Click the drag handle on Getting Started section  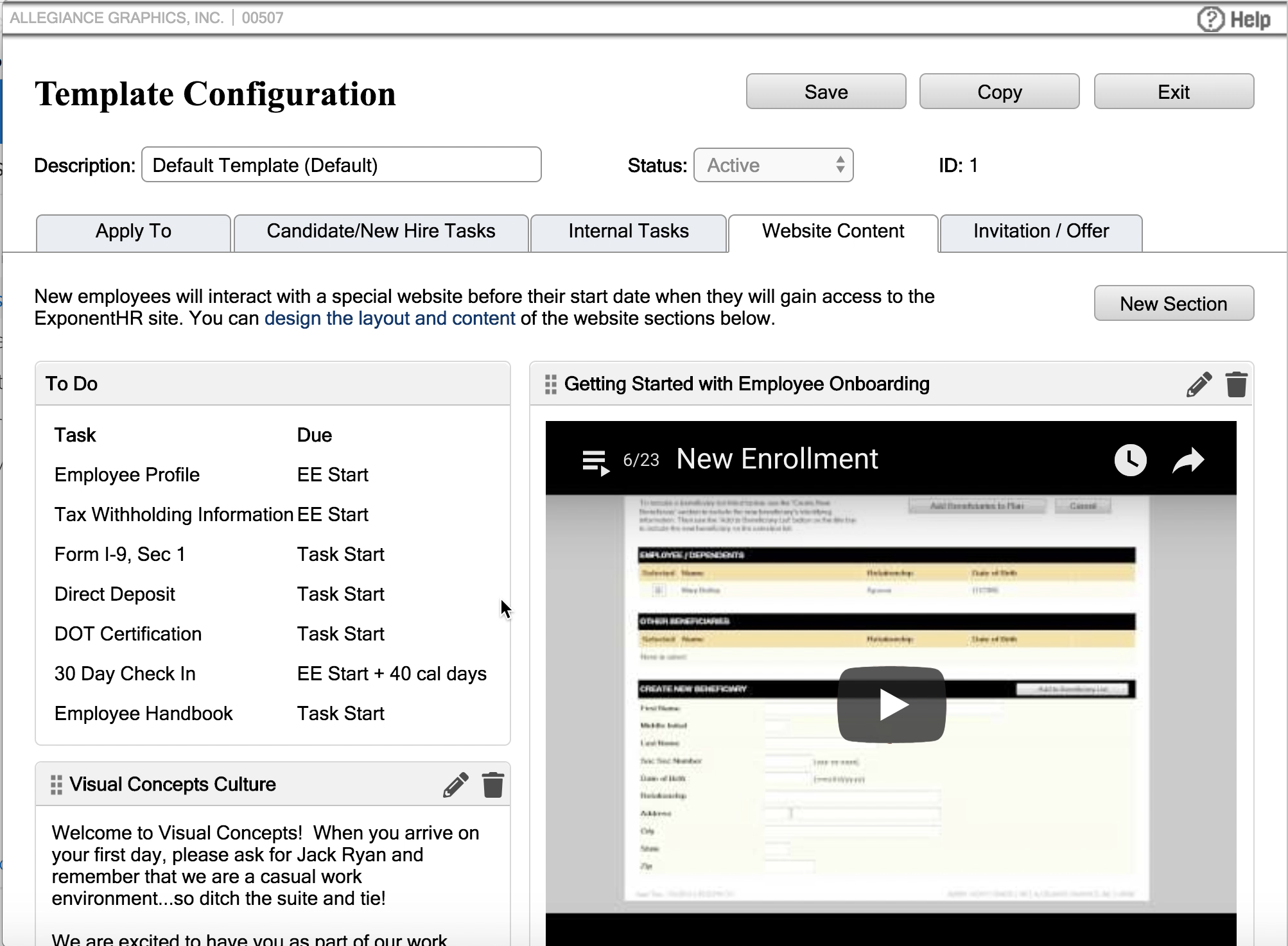click(550, 384)
